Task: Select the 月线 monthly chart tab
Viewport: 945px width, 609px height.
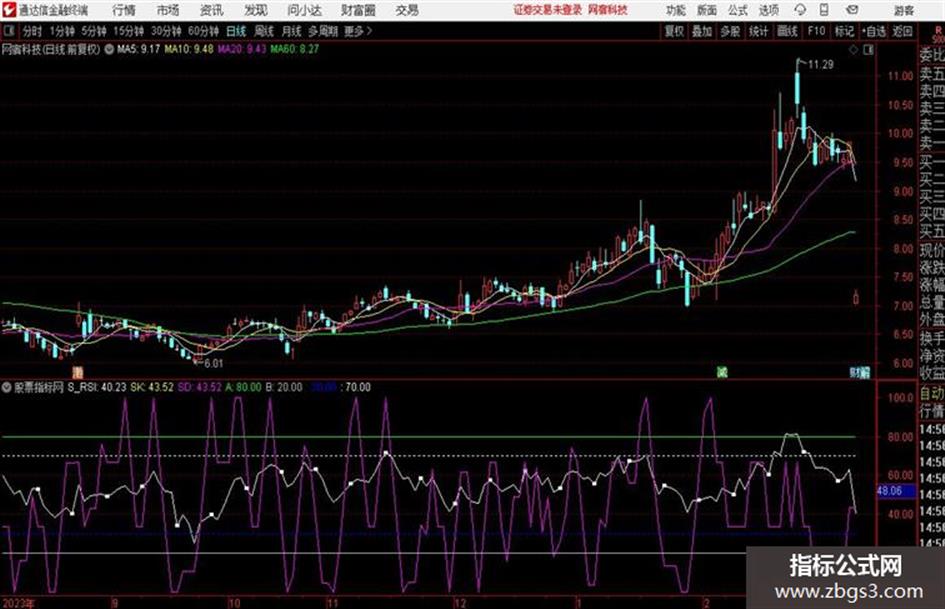Action: pos(292,31)
